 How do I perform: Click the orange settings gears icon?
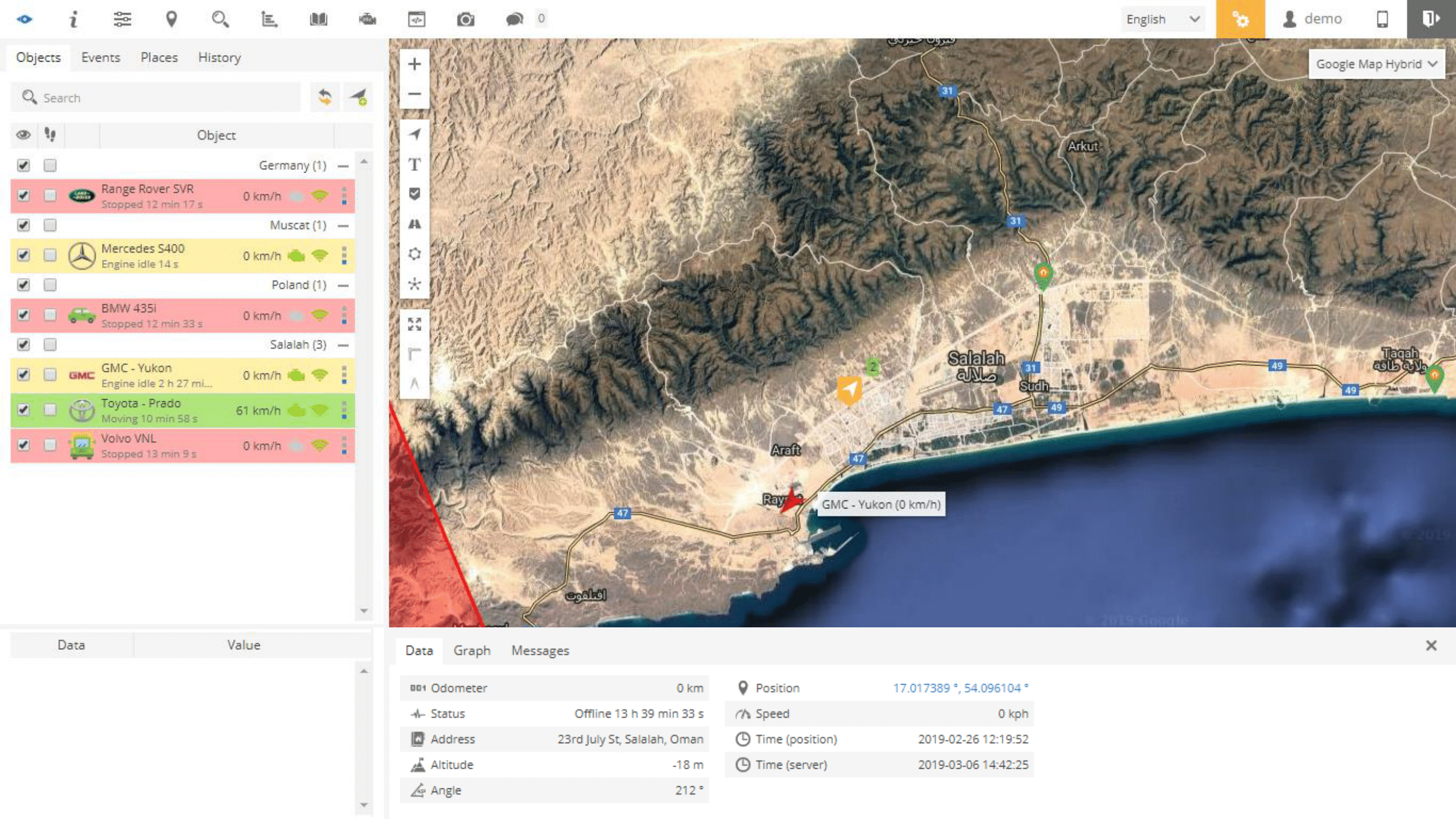(x=1240, y=19)
